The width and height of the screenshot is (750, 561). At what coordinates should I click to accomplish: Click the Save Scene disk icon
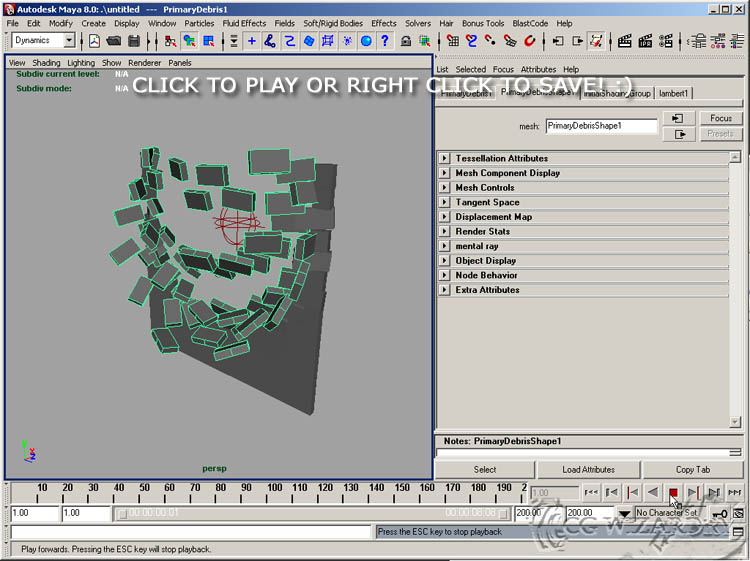click(x=131, y=41)
